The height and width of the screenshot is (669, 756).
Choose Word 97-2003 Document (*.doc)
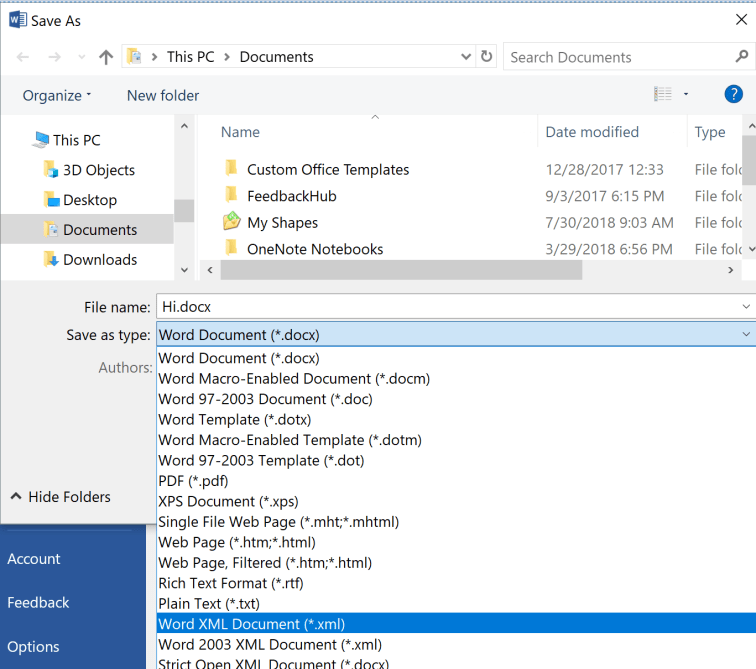coord(456,399)
